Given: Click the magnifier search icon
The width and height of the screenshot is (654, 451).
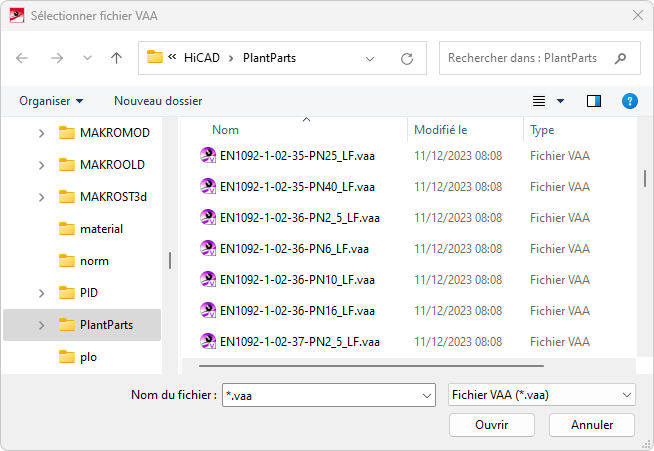Looking at the screenshot, I should (x=620, y=58).
